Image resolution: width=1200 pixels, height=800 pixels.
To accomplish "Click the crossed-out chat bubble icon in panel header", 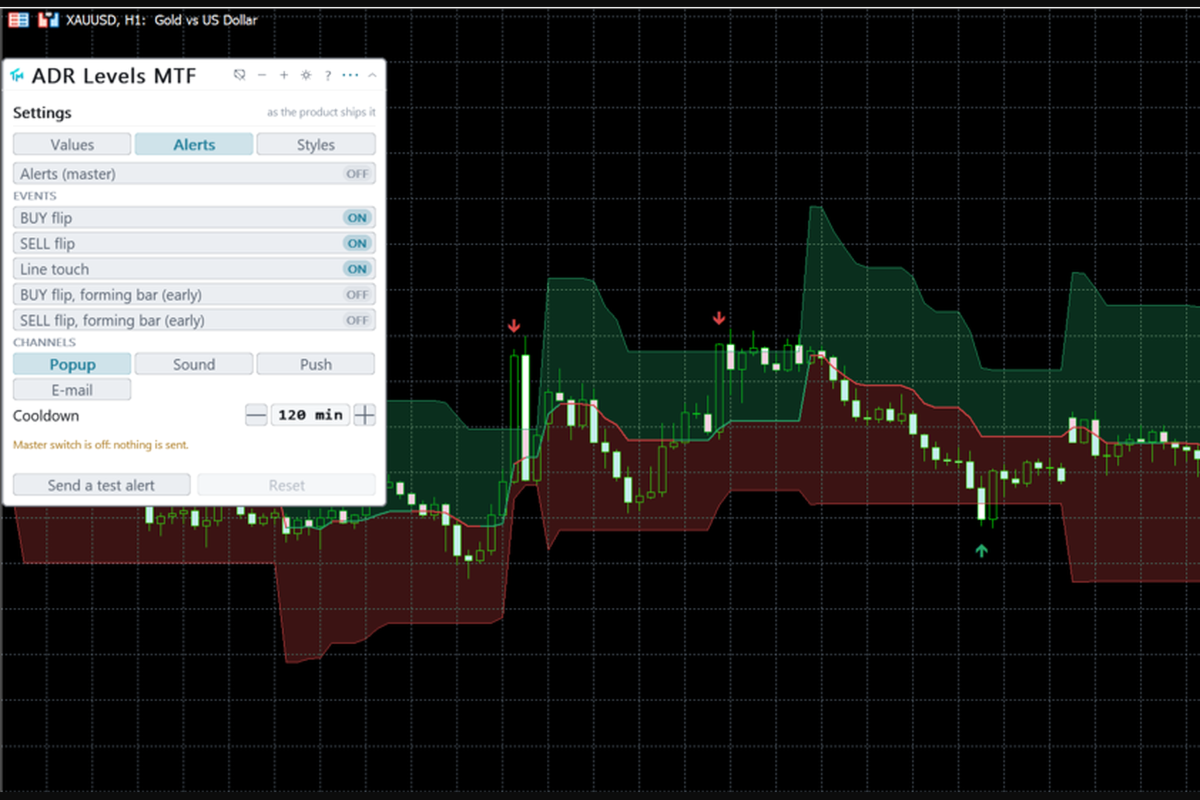I will tap(239, 75).
